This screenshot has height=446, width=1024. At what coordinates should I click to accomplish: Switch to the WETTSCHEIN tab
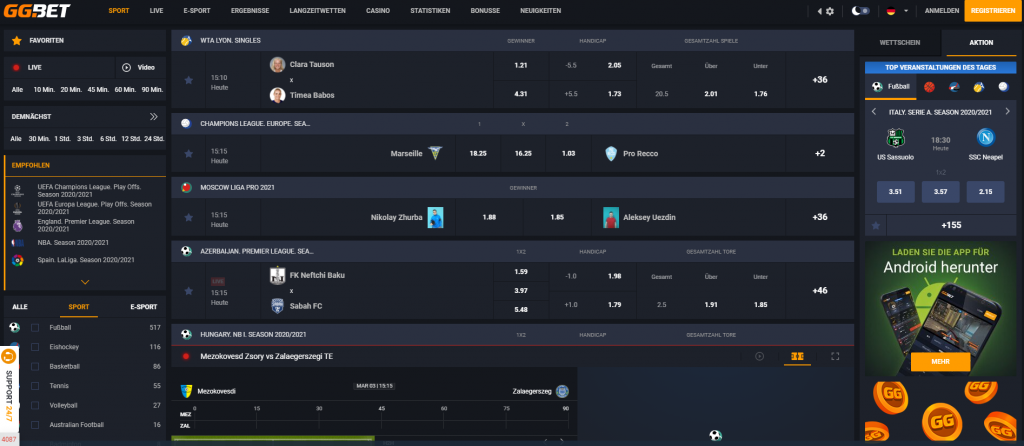point(900,42)
